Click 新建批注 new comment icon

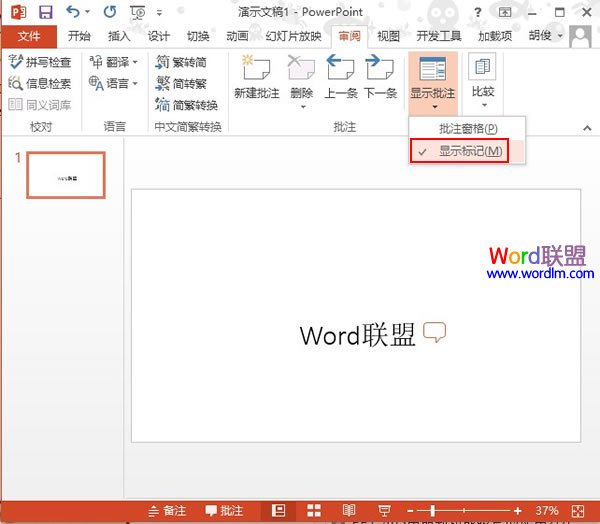point(256,67)
